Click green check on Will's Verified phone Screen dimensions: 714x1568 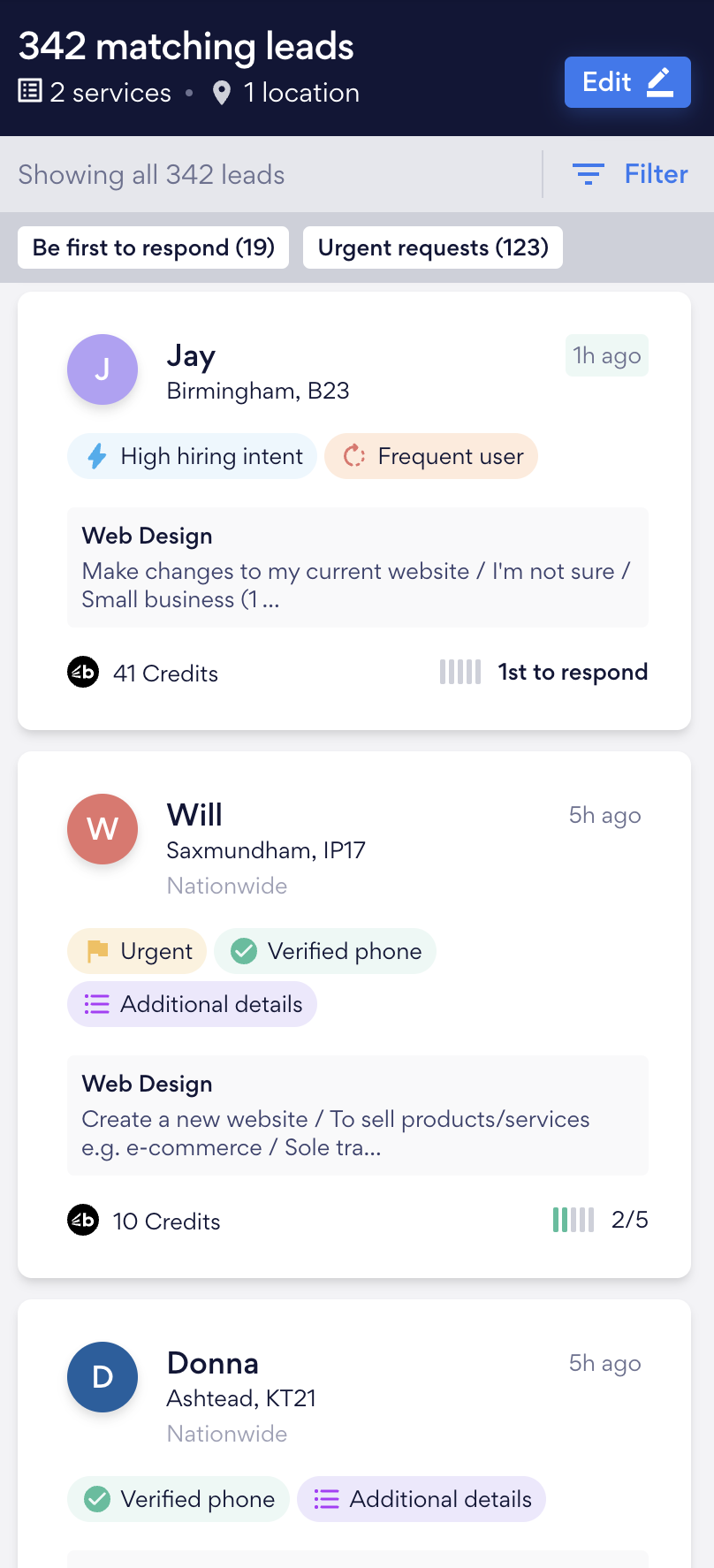coord(244,951)
